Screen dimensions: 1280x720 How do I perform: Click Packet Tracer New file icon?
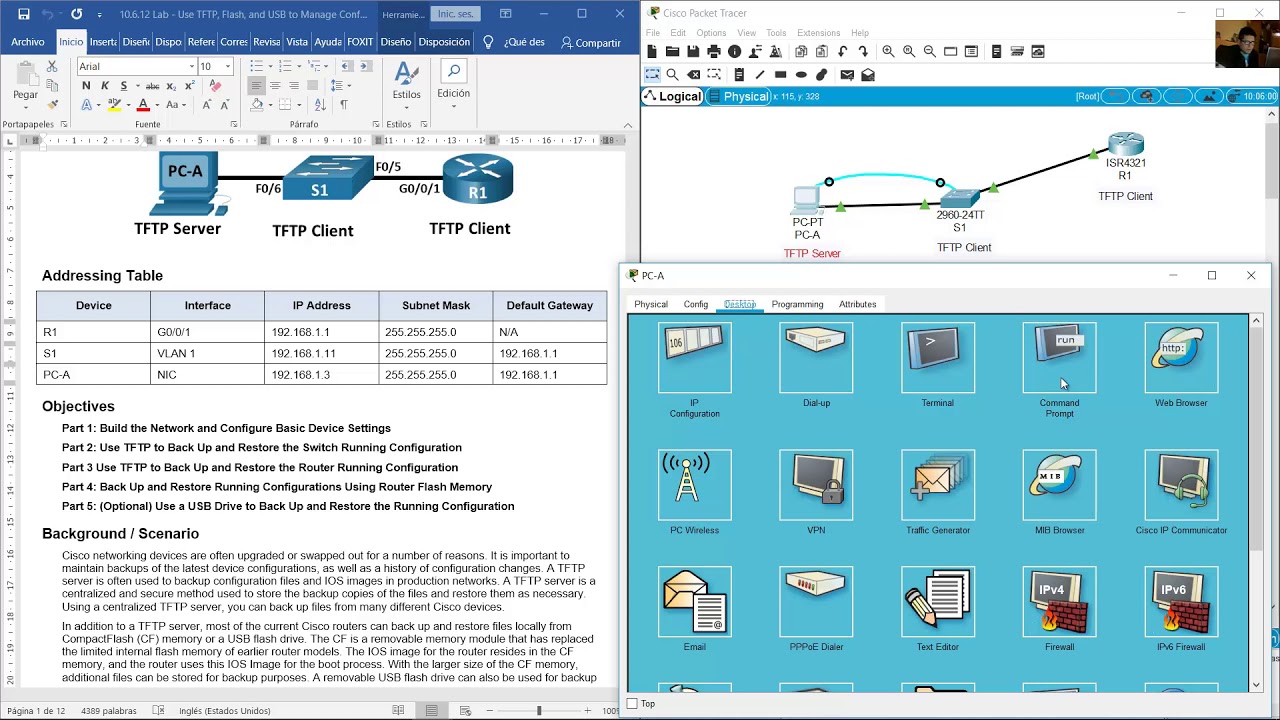point(652,52)
